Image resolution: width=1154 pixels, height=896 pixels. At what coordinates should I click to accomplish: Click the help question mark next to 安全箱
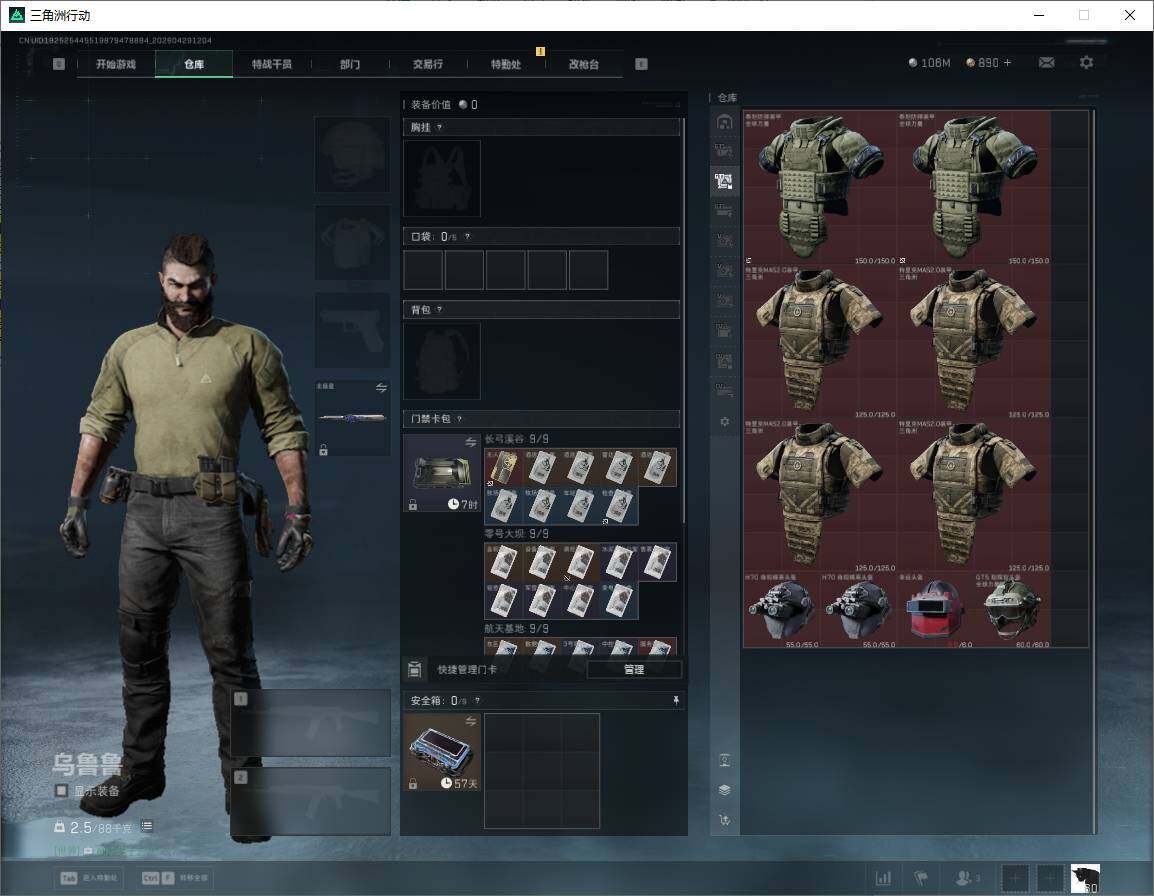[x=477, y=700]
